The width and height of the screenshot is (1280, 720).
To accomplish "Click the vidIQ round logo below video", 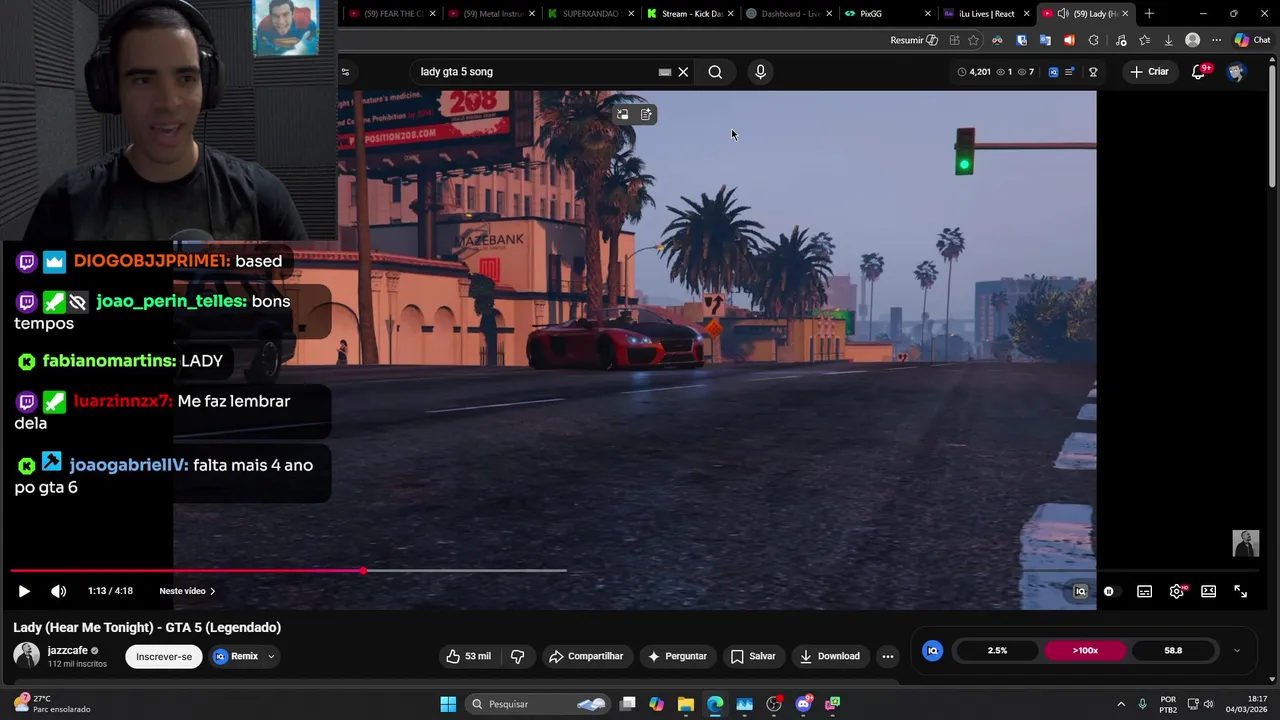I will click(x=932, y=651).
